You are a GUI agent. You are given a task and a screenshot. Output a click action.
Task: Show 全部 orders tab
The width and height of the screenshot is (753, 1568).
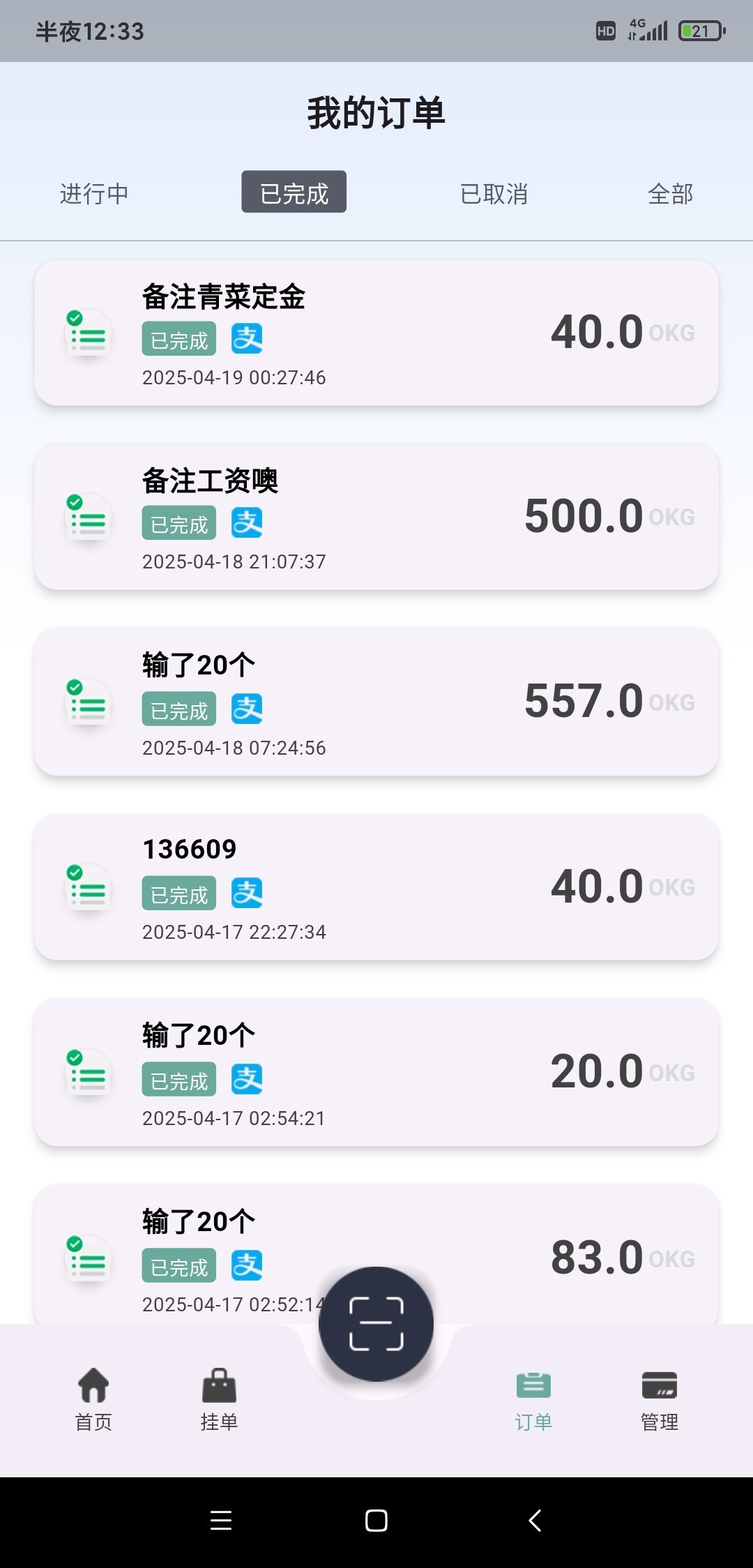pos(670,193)
